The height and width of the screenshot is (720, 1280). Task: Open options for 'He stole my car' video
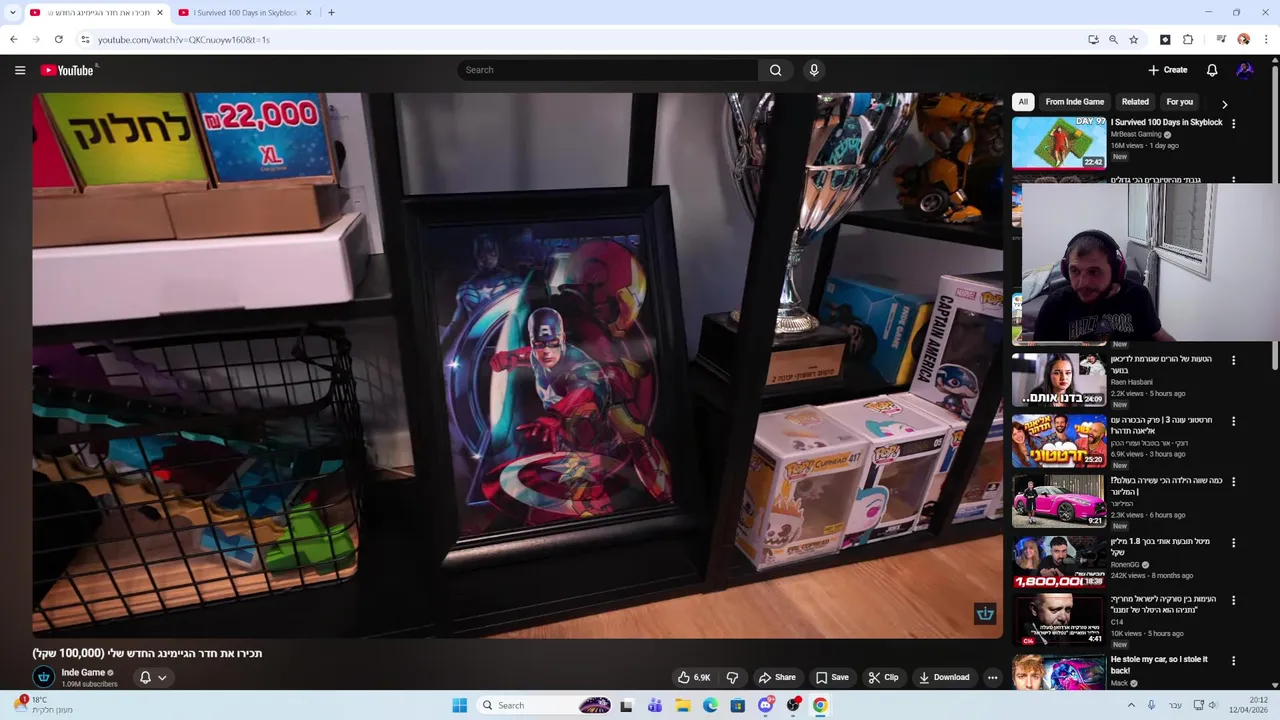click(x=1233, y=660)
